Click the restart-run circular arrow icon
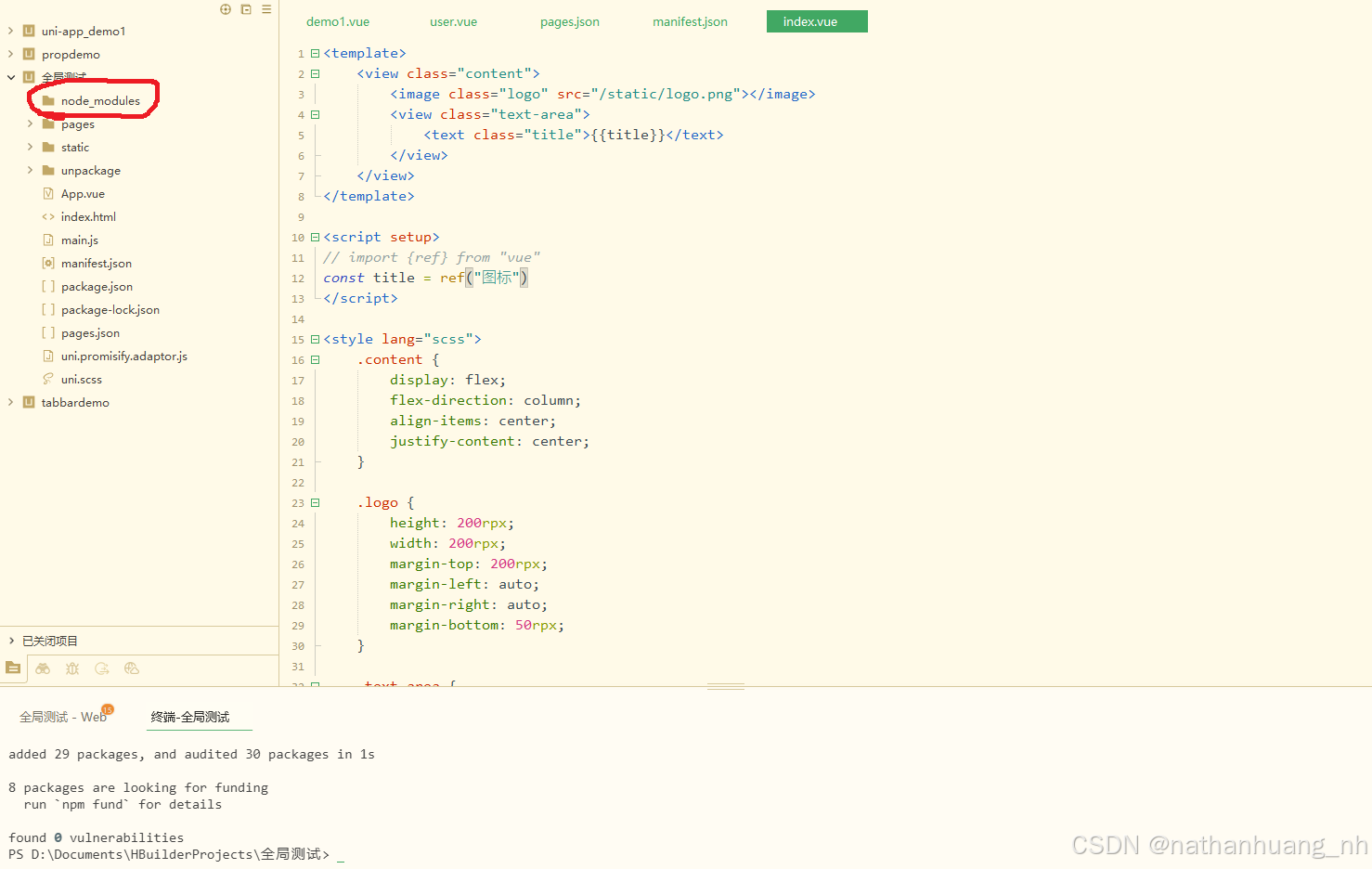Viewport: 1372px width, 869px height. (102, 668)
